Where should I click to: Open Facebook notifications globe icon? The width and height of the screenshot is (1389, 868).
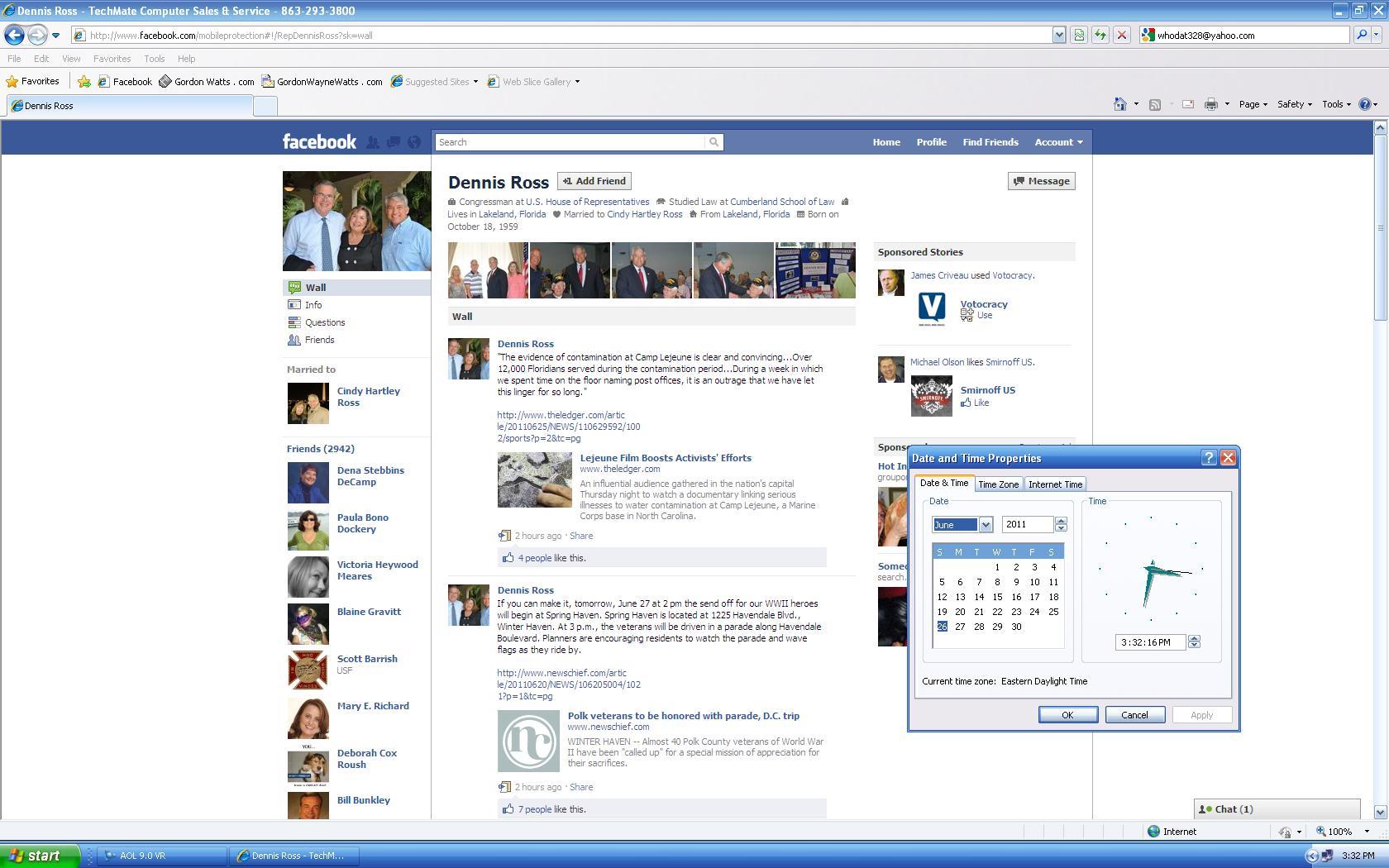pos(414,142)
